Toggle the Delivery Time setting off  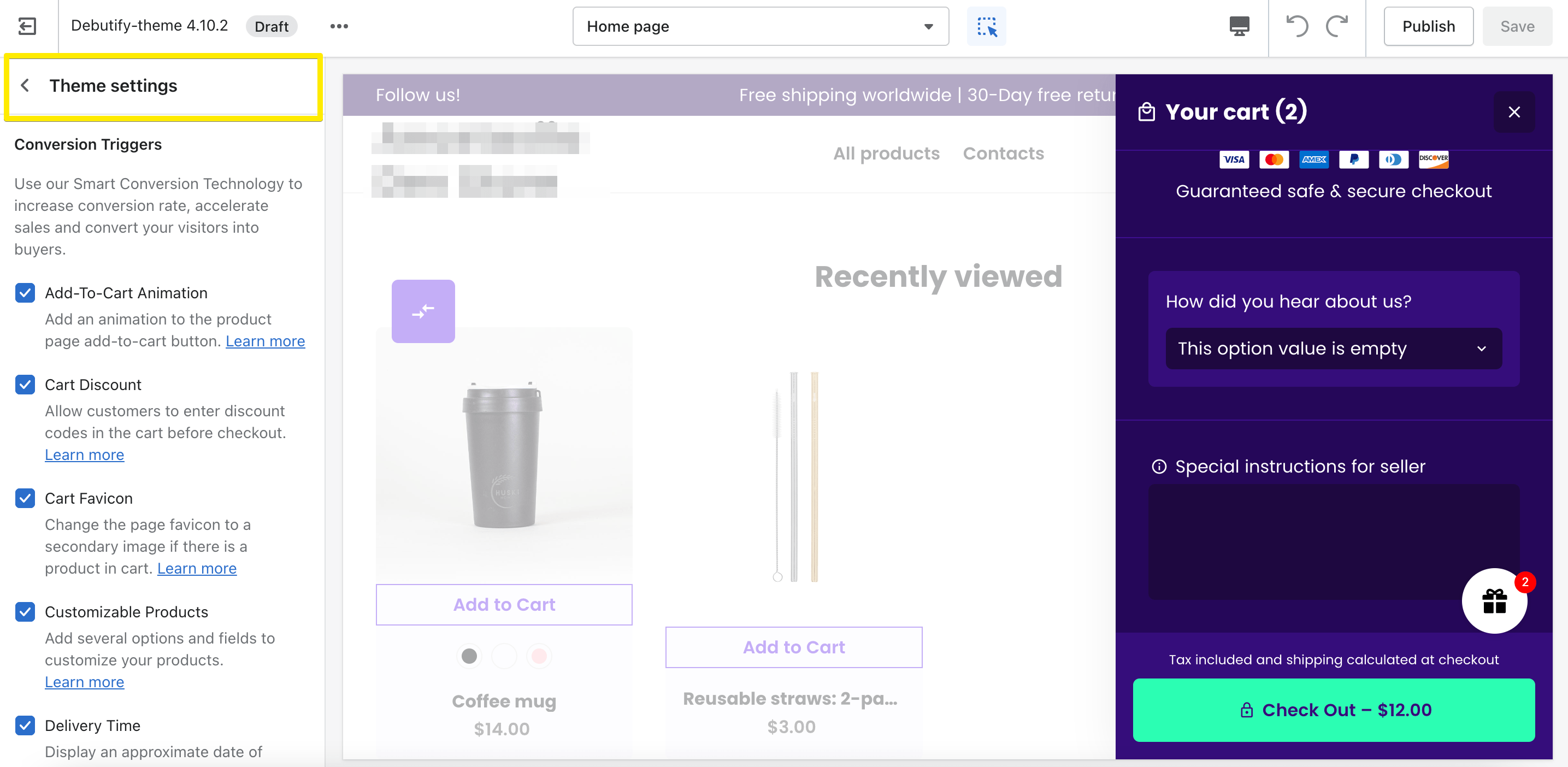25,725
